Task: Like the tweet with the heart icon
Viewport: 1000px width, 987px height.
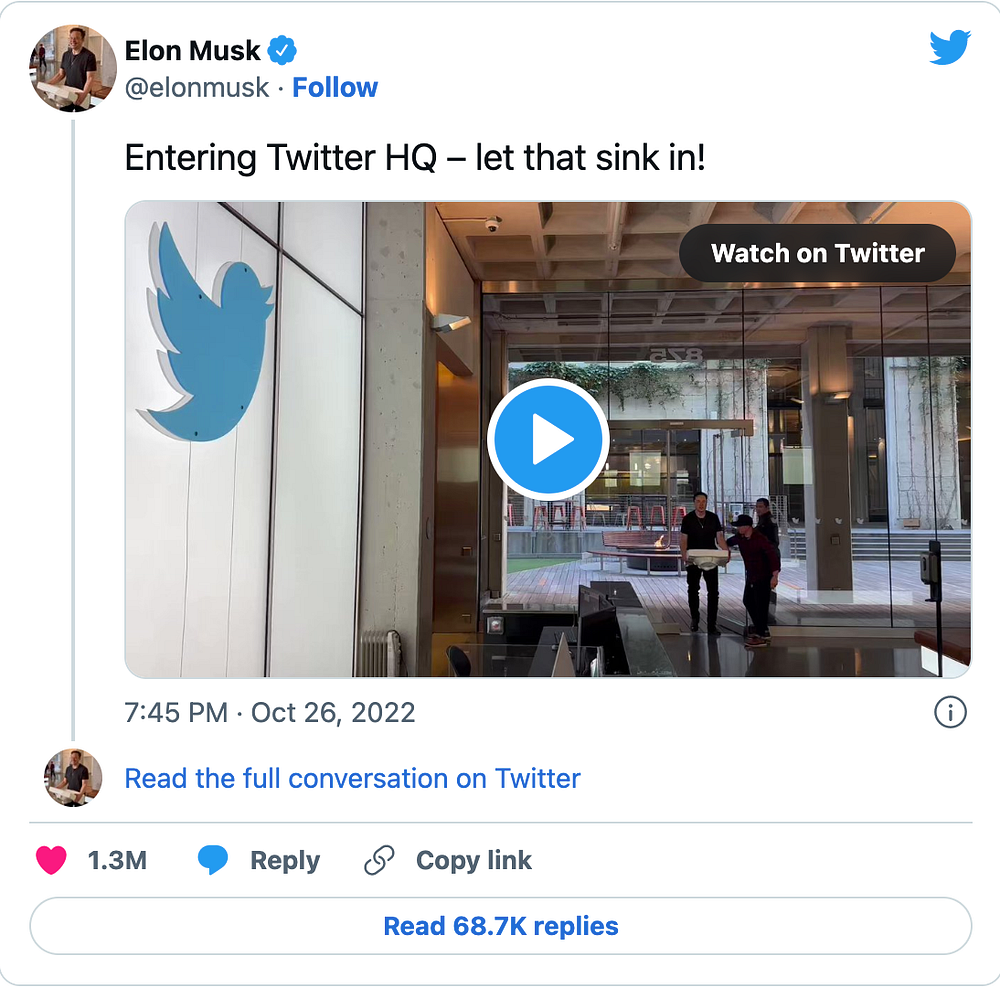Action: coord(52,860)
